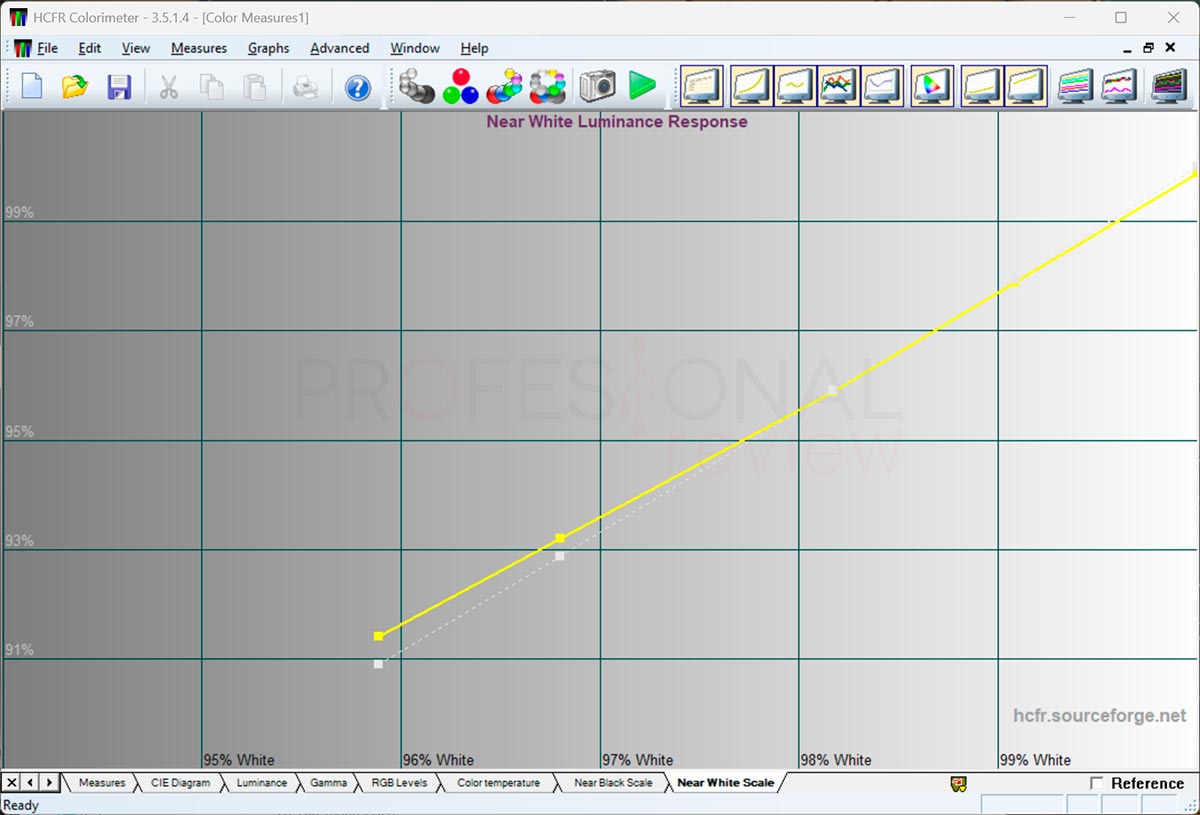Open the File menu

(47, 48)
